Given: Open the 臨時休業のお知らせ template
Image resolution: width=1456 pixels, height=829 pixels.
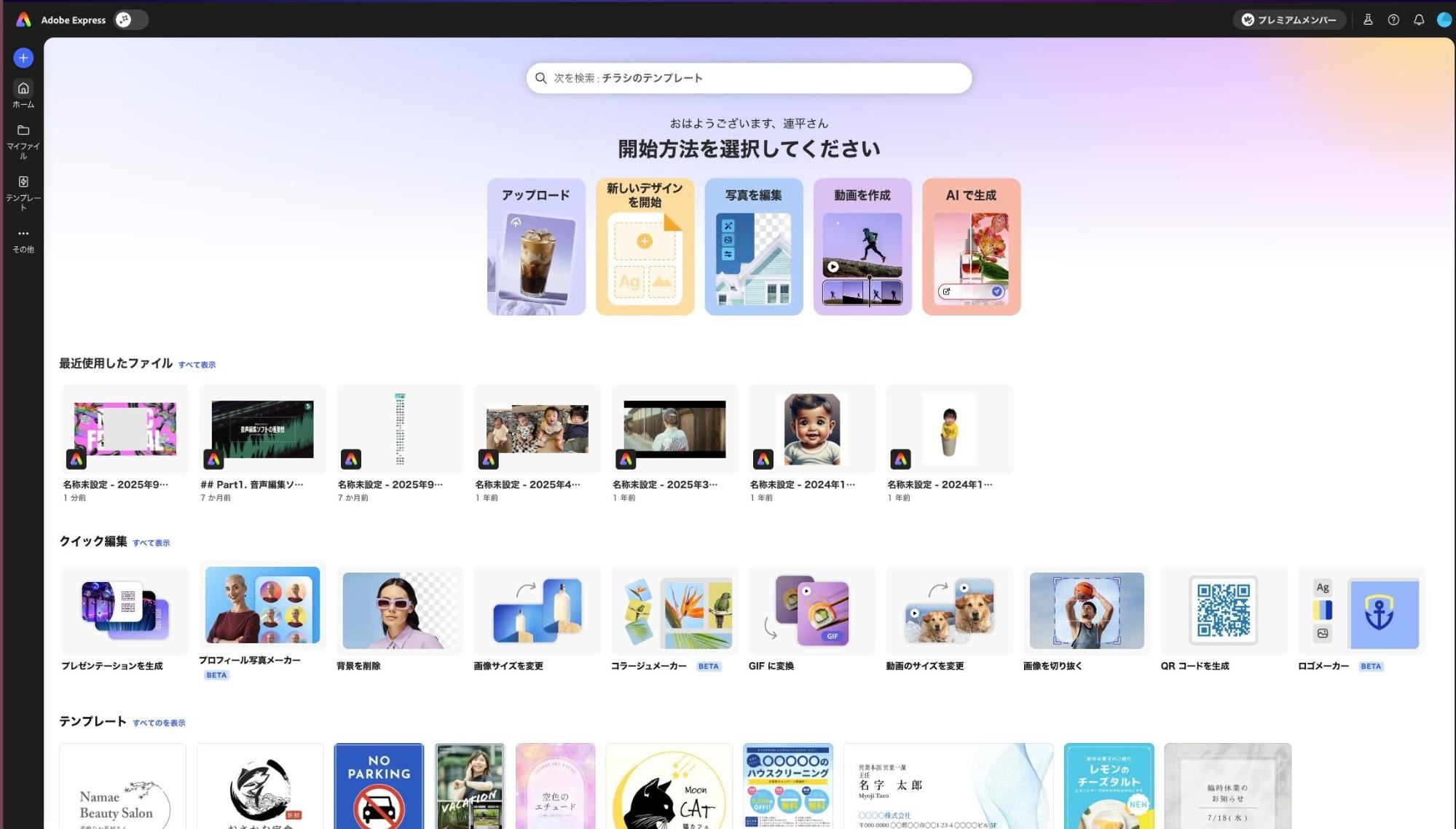Looking at the screenshot, I should coord(1227,786).
